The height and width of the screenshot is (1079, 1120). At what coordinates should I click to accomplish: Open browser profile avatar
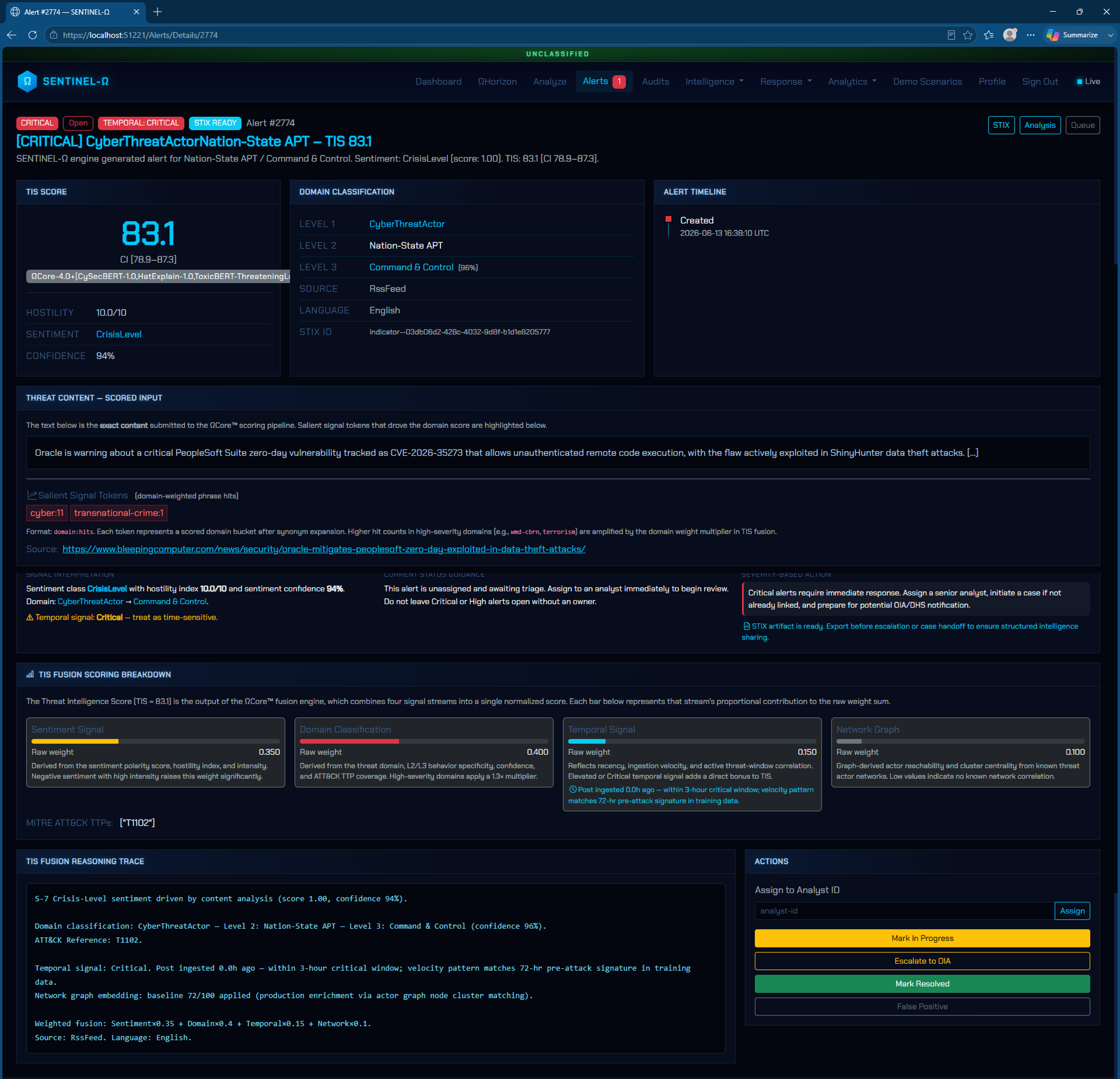point(1010,35)
